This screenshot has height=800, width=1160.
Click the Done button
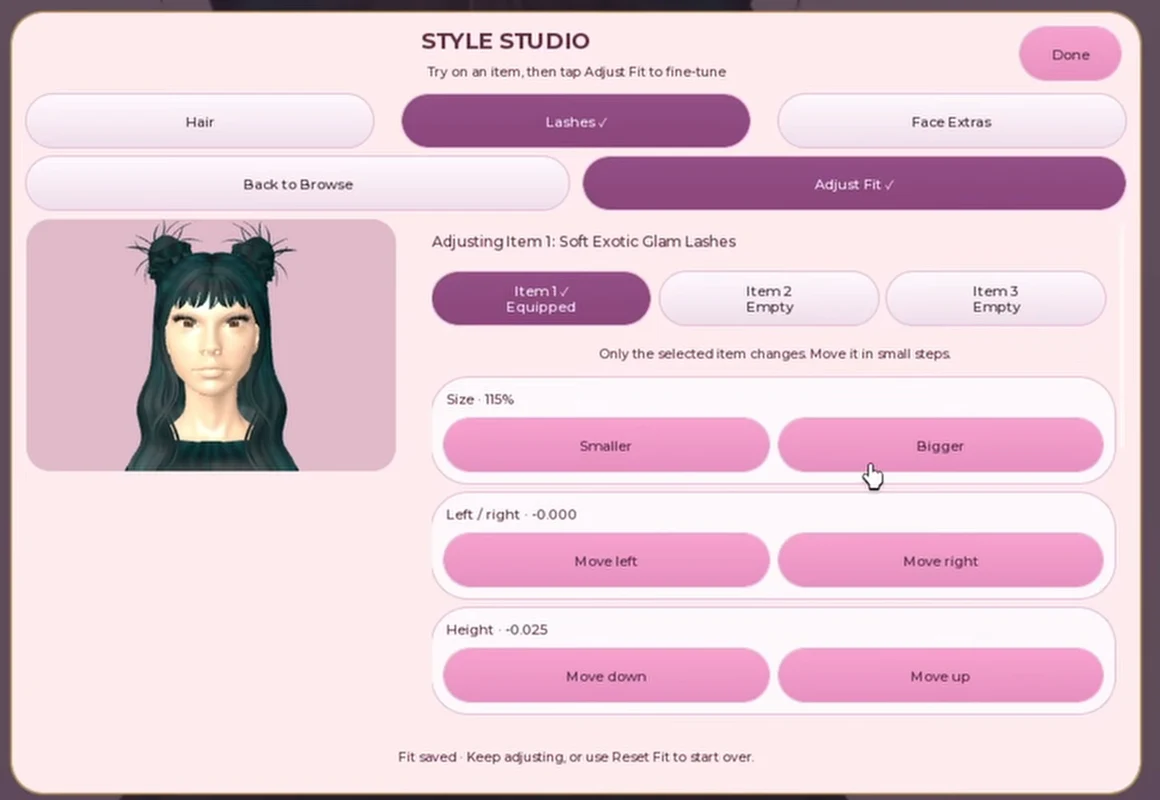tap(1070, 54)
